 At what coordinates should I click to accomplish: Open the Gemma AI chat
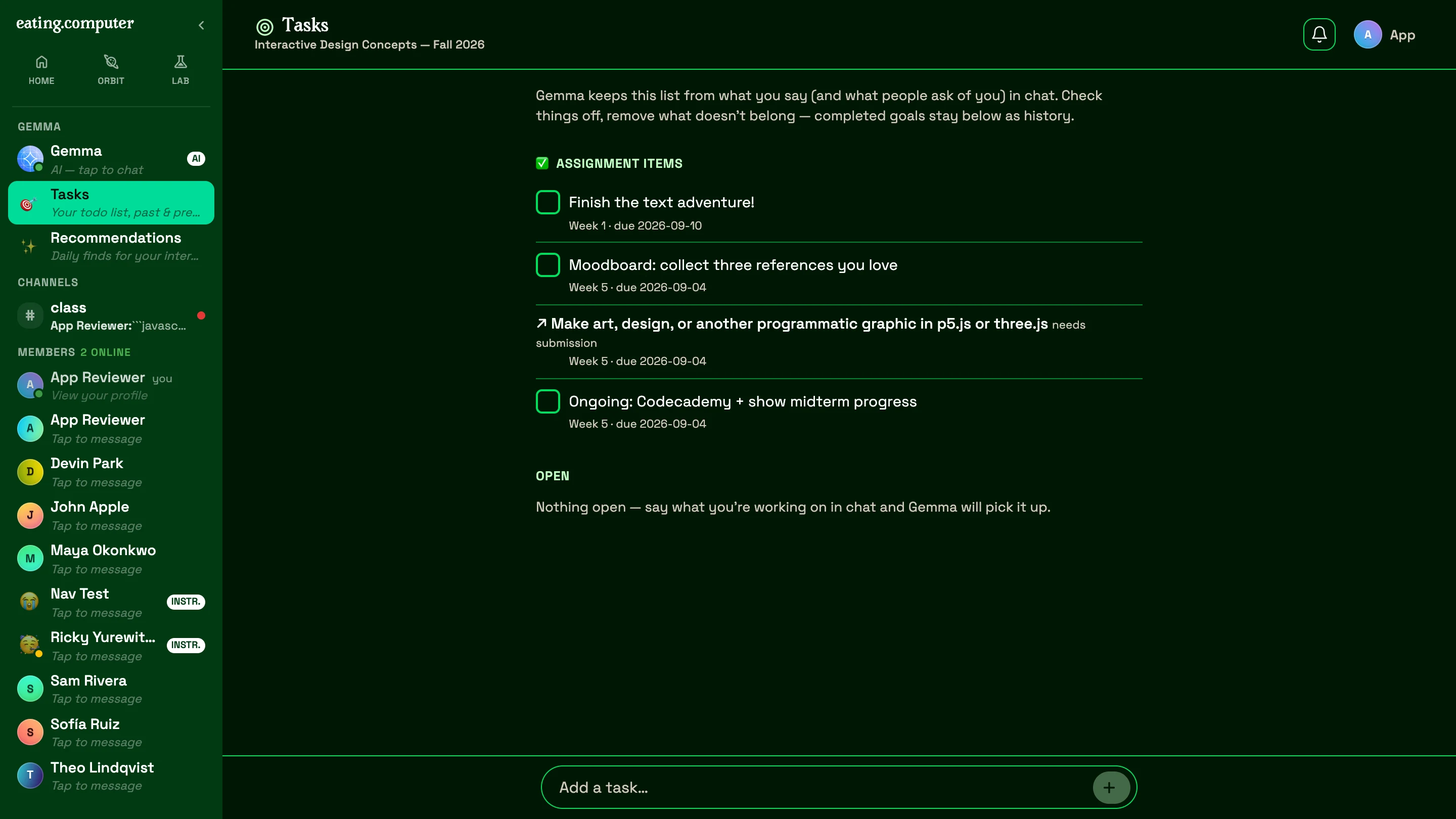point(111,159)
